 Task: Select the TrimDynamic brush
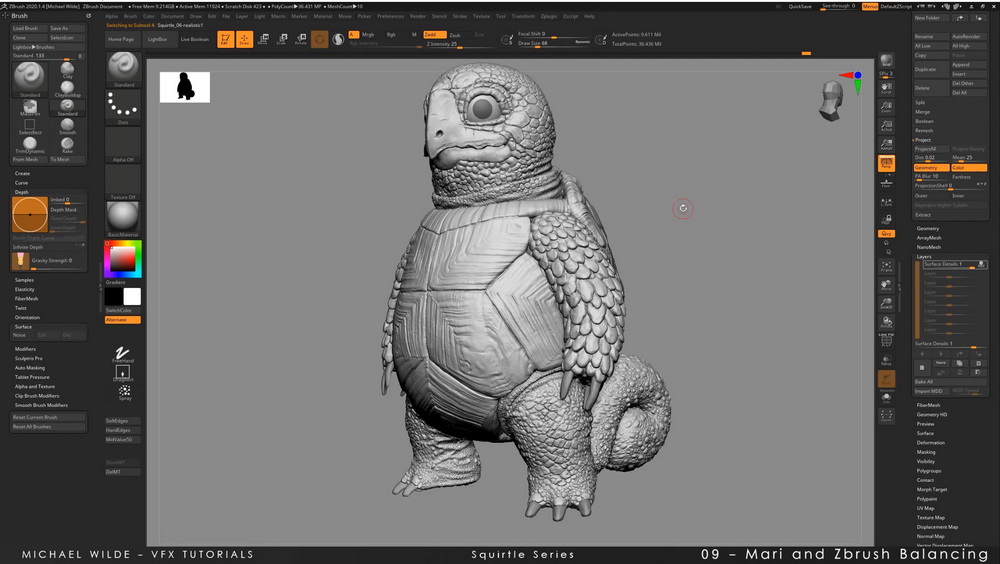click(x=29, y=145)
